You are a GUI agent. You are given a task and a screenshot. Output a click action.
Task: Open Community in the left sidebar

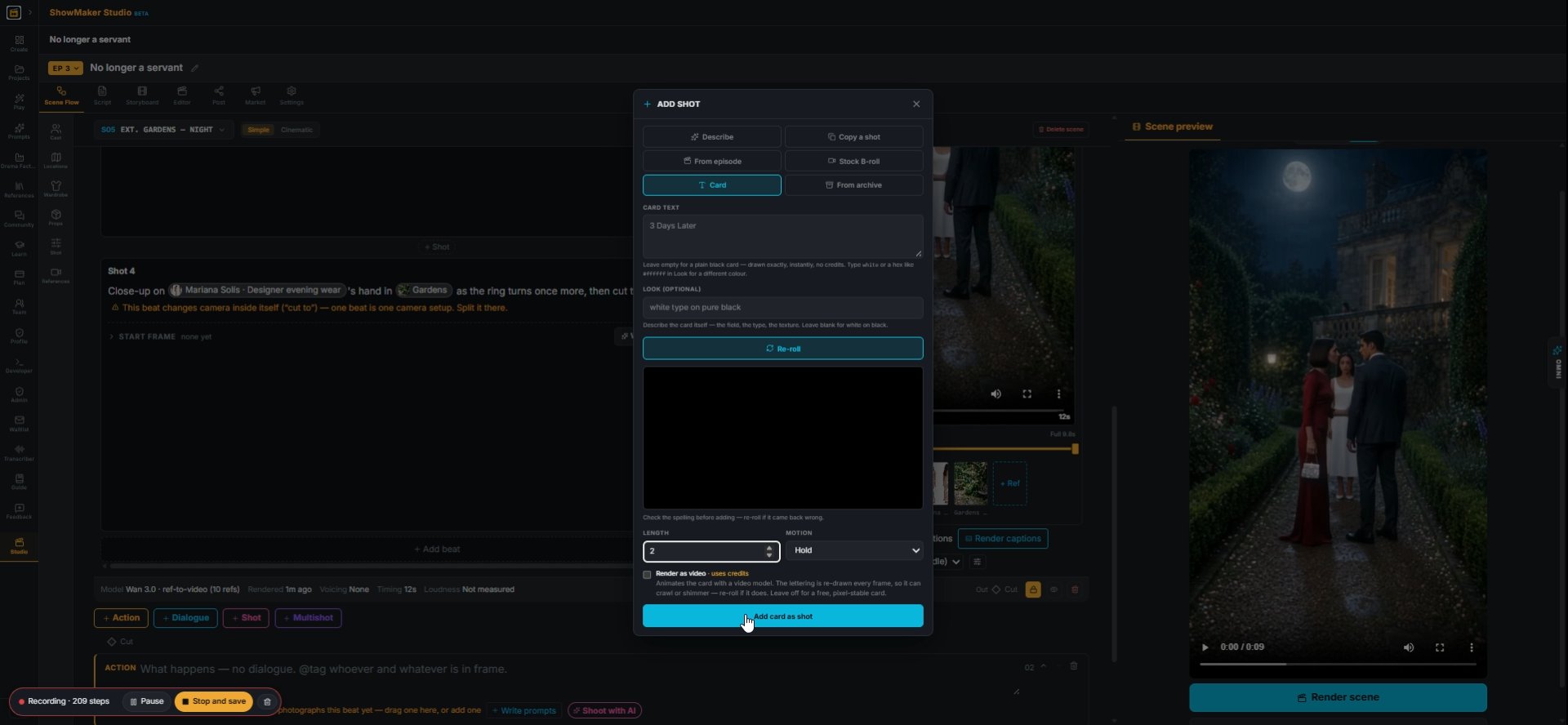coord(19,218)
